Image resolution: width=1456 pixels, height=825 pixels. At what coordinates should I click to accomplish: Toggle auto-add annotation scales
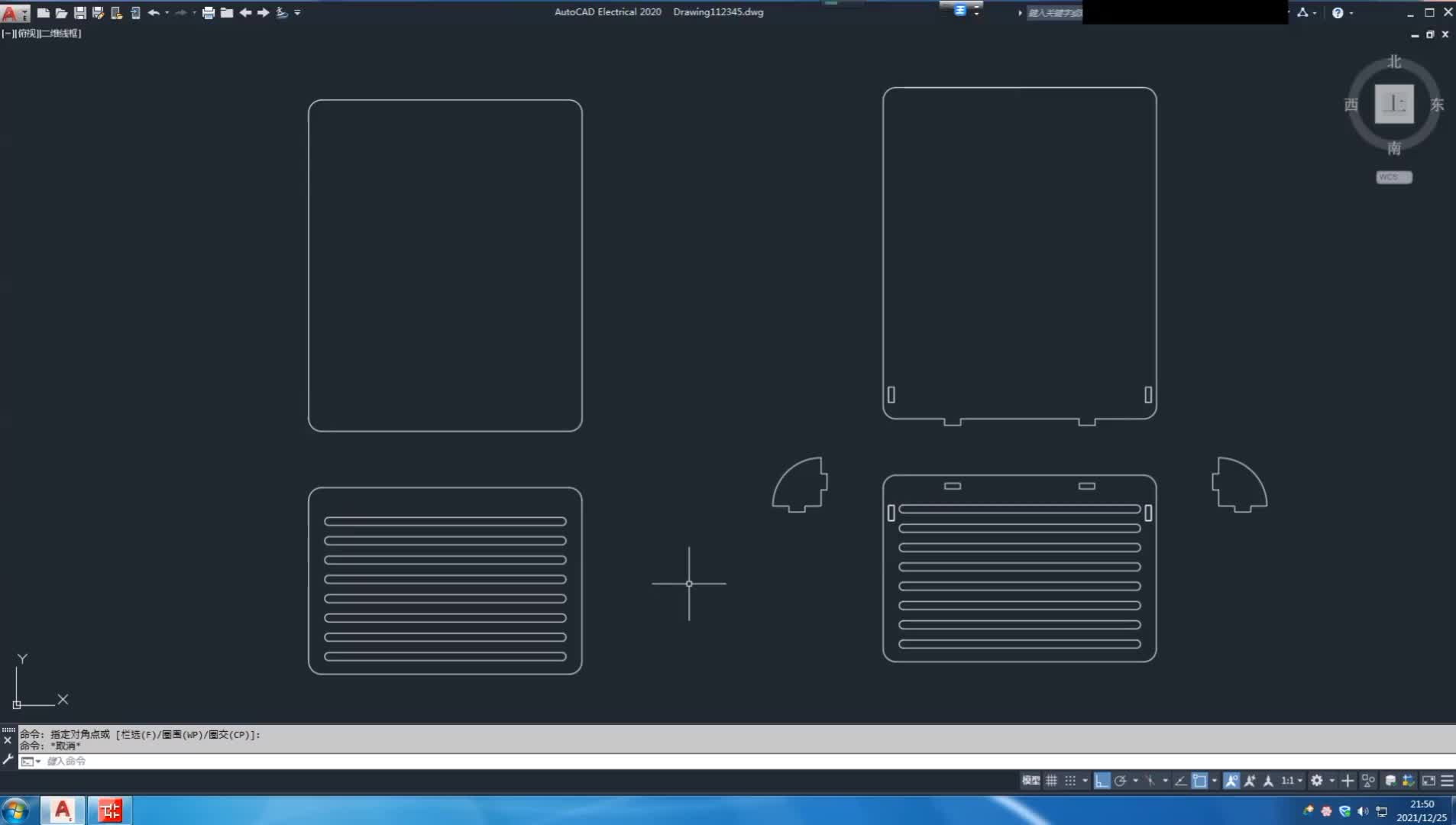[1250, 781]
